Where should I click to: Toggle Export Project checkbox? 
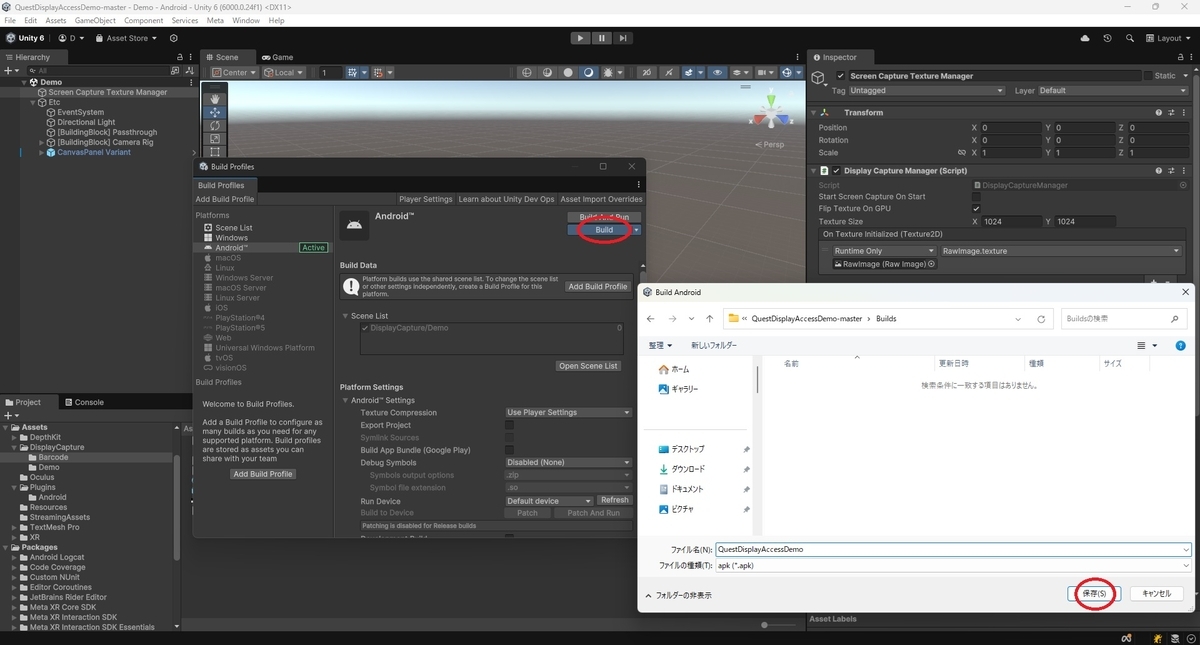click(x=509, y=425)
